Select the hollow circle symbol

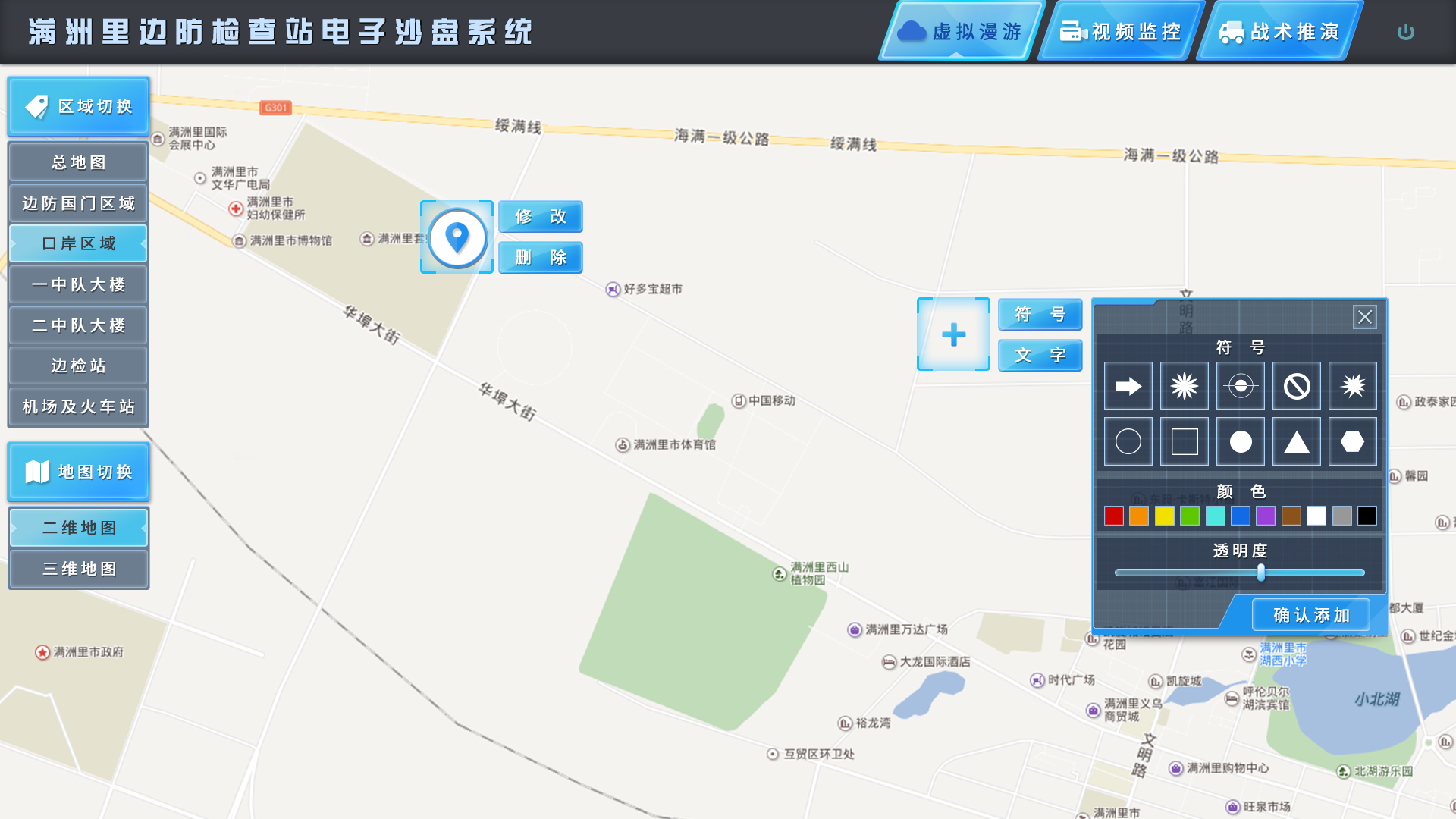[x=1128, y=441]
